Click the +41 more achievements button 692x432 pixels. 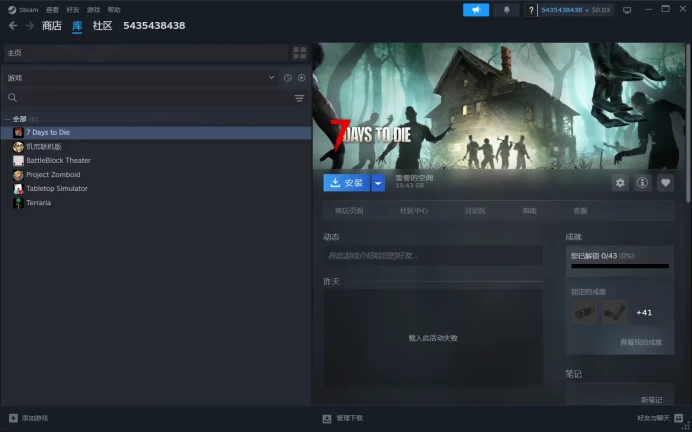click(x=644, y=312)
